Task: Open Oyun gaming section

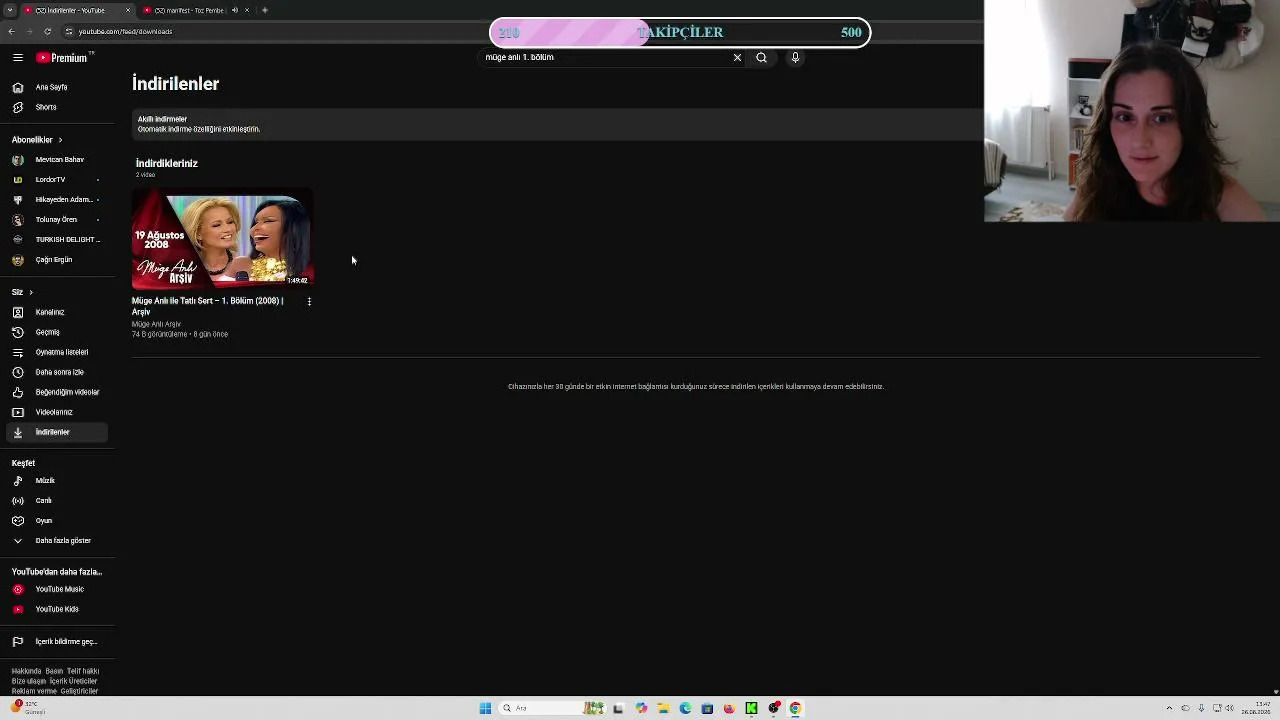Action: 57,521
